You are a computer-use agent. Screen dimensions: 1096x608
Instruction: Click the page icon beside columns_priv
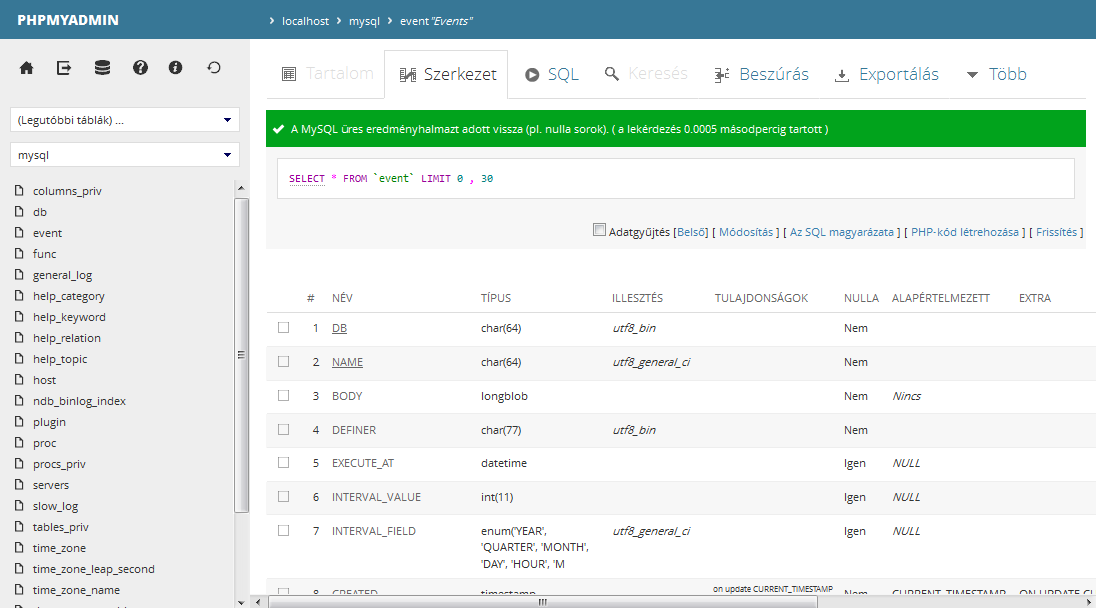[x=20, y=190]
